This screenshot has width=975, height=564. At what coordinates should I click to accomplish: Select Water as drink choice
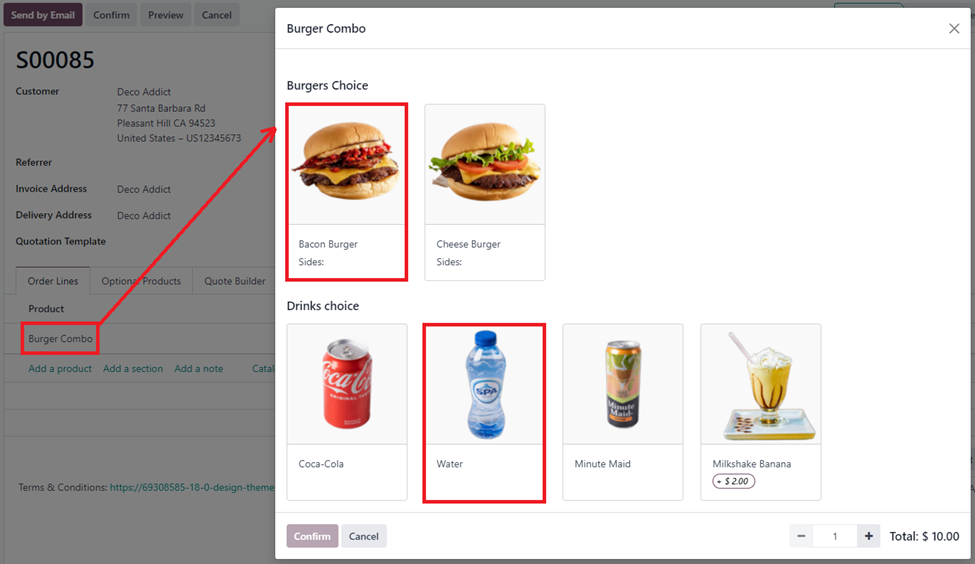[x=484, y=412]
